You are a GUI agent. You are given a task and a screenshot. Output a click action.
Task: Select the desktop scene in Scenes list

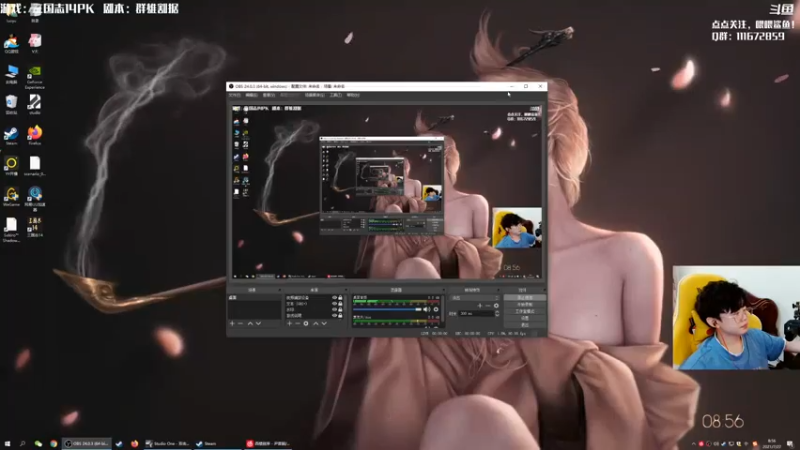pyautogui.click(x=254, y=297)
